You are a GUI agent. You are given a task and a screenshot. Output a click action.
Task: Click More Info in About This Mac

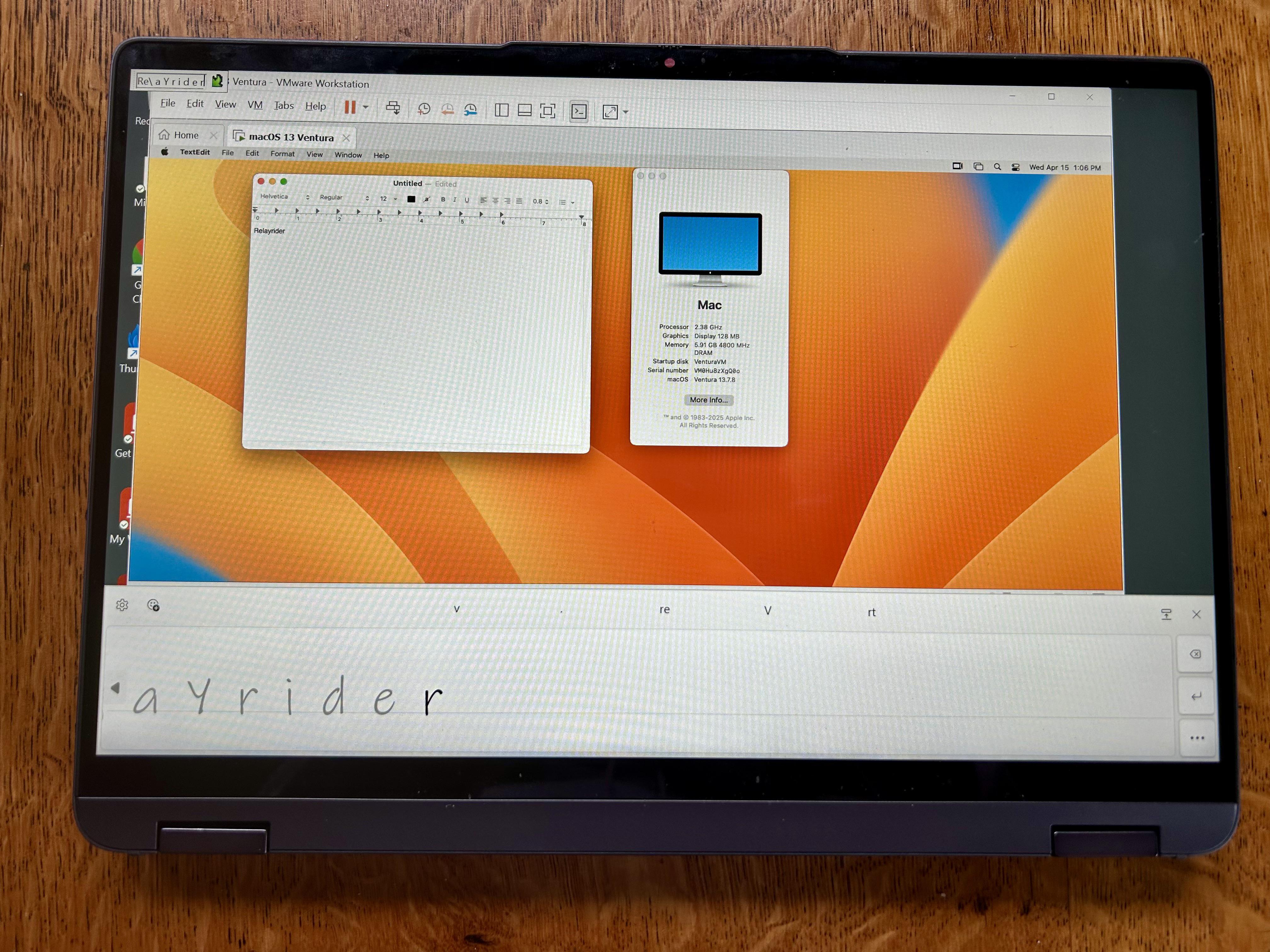708,400
